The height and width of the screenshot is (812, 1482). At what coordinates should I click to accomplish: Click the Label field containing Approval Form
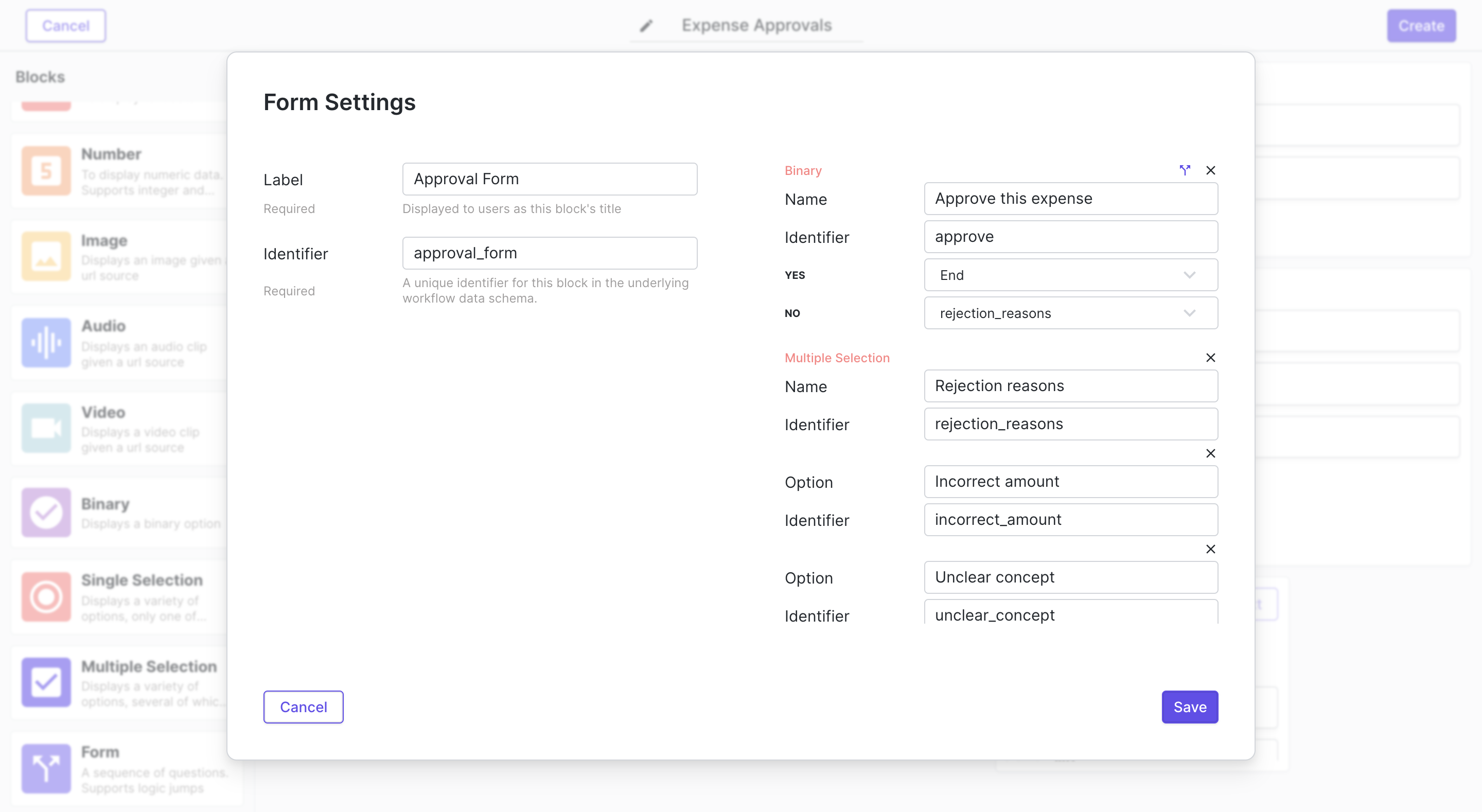(550, 179)
